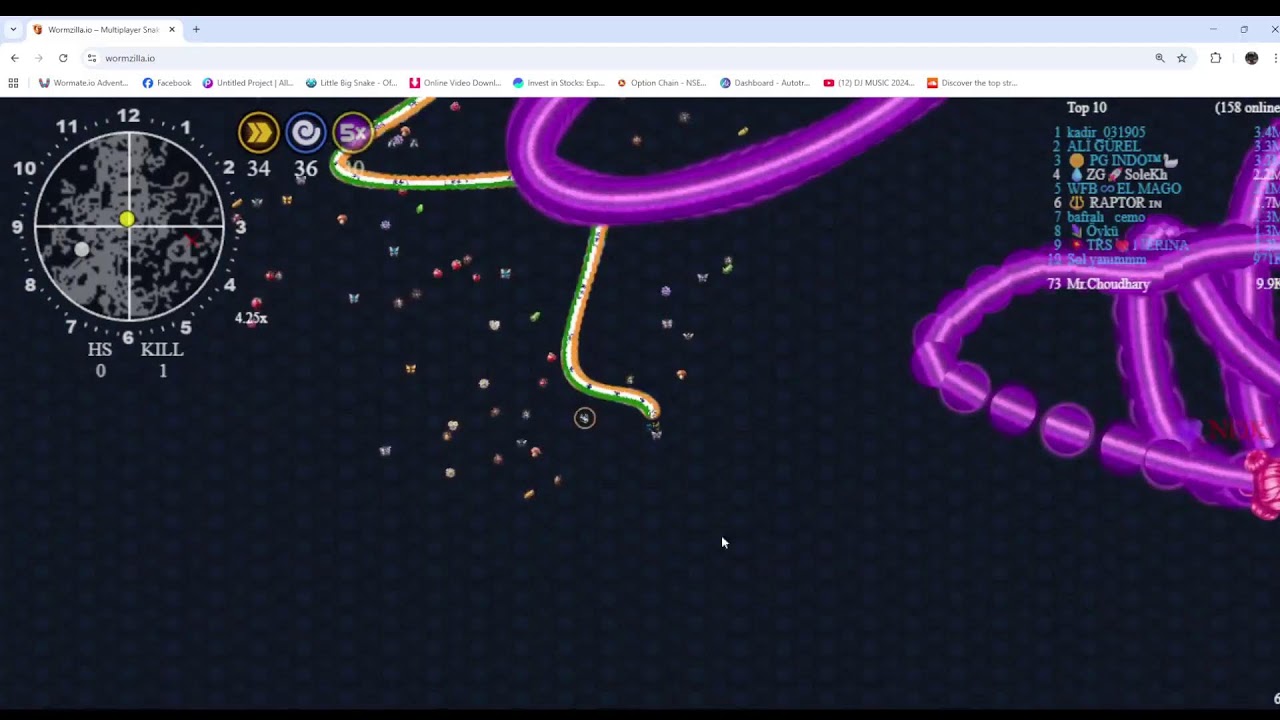1280x720 pixels.
Task: Bookmark this page with the star icon
Action: click(1182, 58)
